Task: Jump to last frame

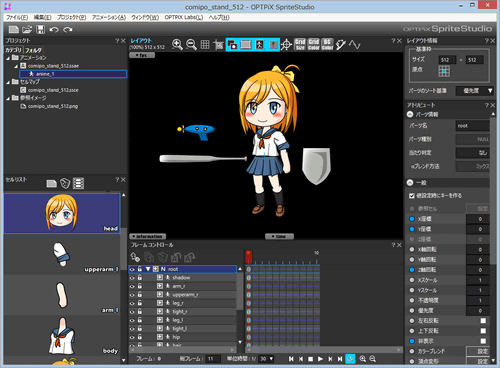Action: (x=340, y=359)
